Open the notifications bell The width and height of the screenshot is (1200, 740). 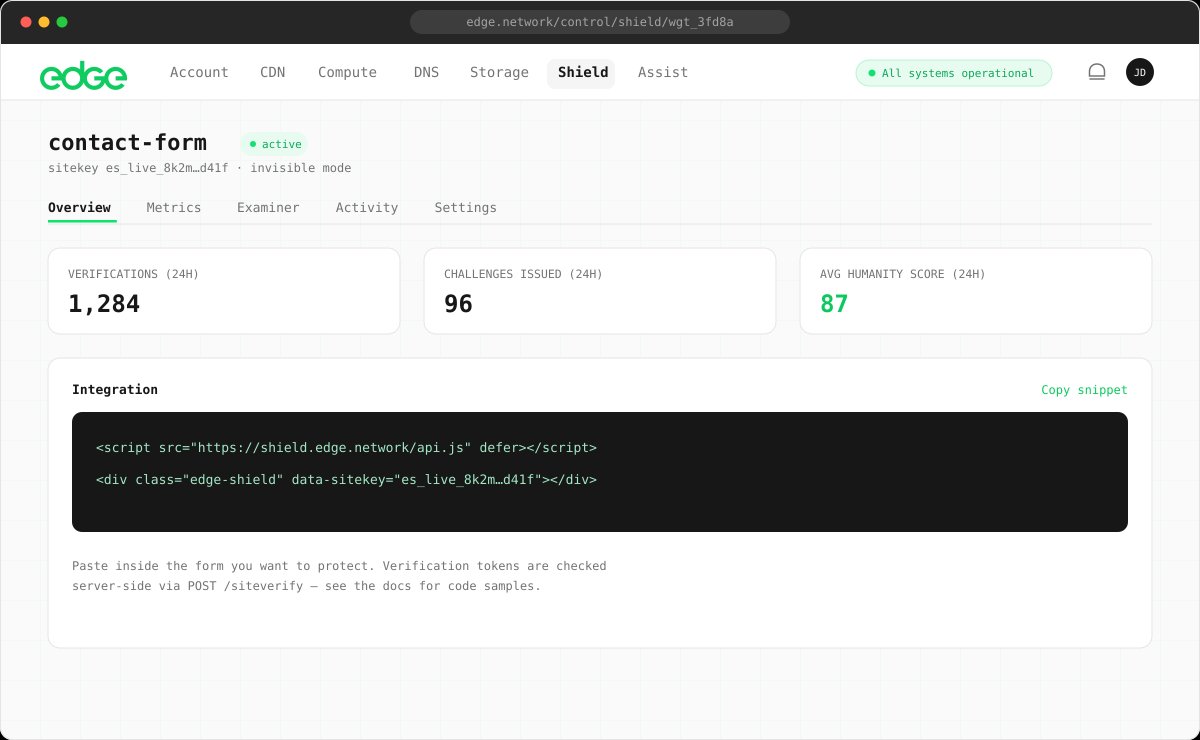tap(1097, 72)
